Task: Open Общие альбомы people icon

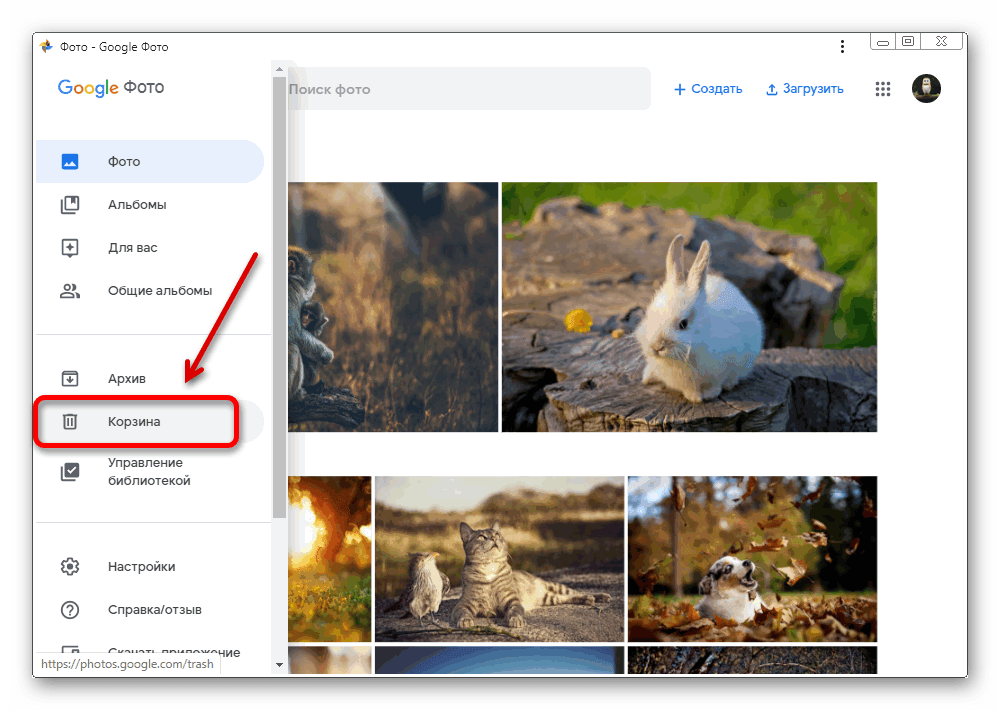Action: tap(70, 291)
